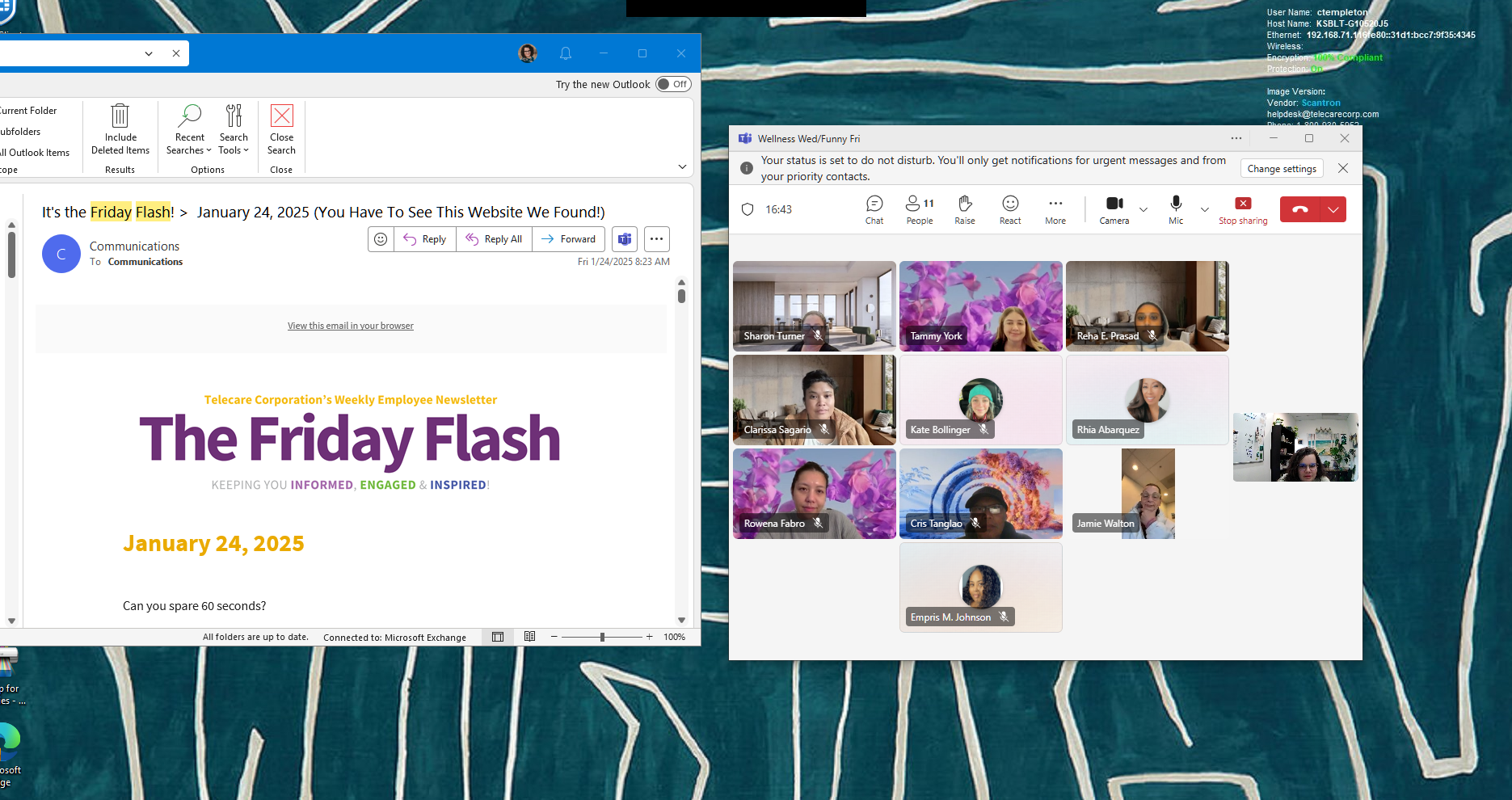Screen dimensions: 1512x800
Task: Zoom out with the minus button
Action: pyautogui.click(x=554, y=637)
